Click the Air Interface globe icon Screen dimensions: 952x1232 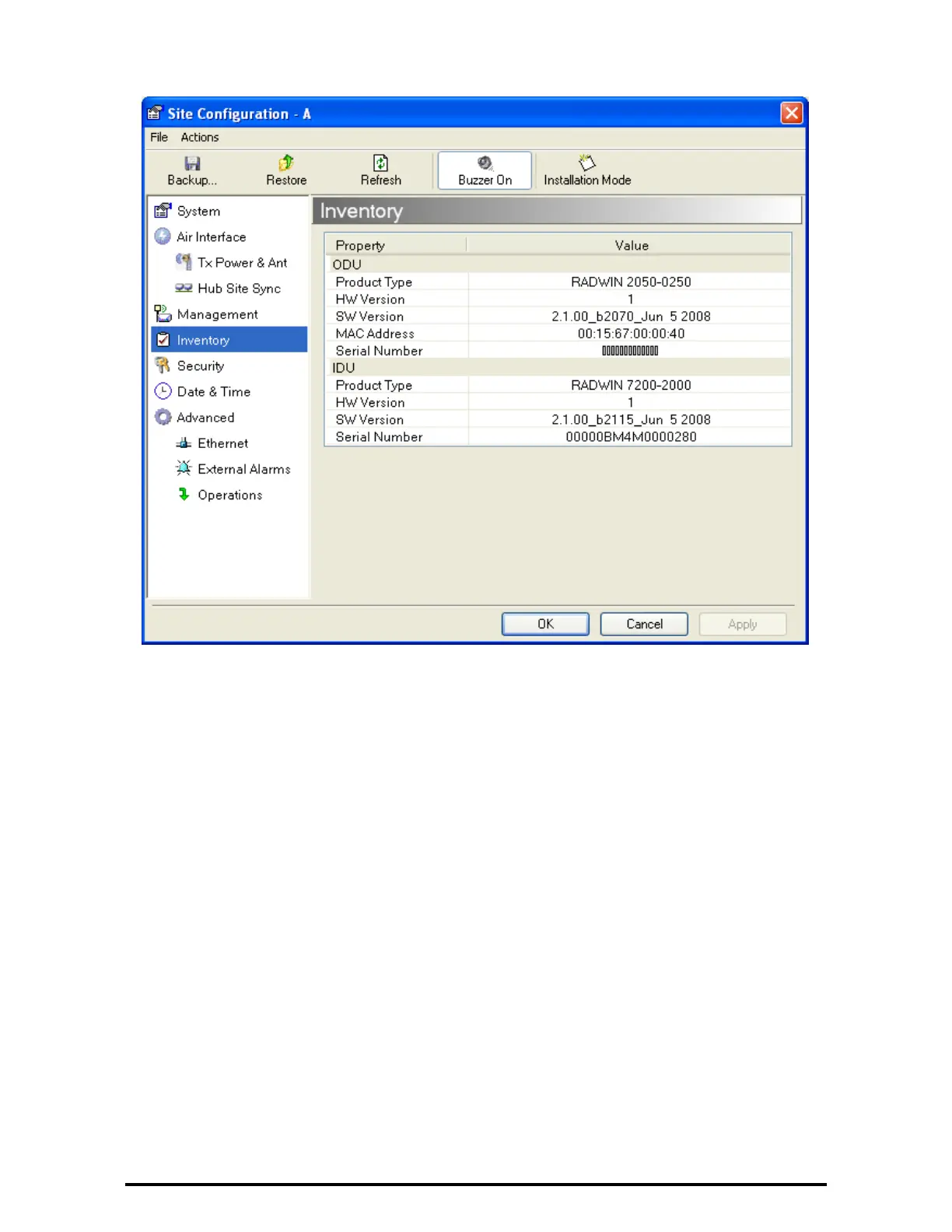pos(163,236)
